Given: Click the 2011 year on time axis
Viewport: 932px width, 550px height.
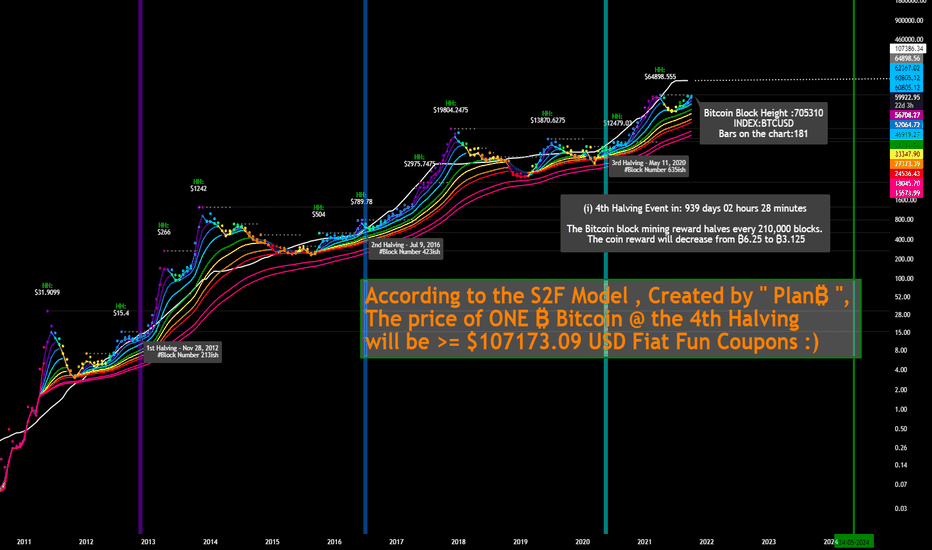Looking at the screenshot, I should pos(24,542).
